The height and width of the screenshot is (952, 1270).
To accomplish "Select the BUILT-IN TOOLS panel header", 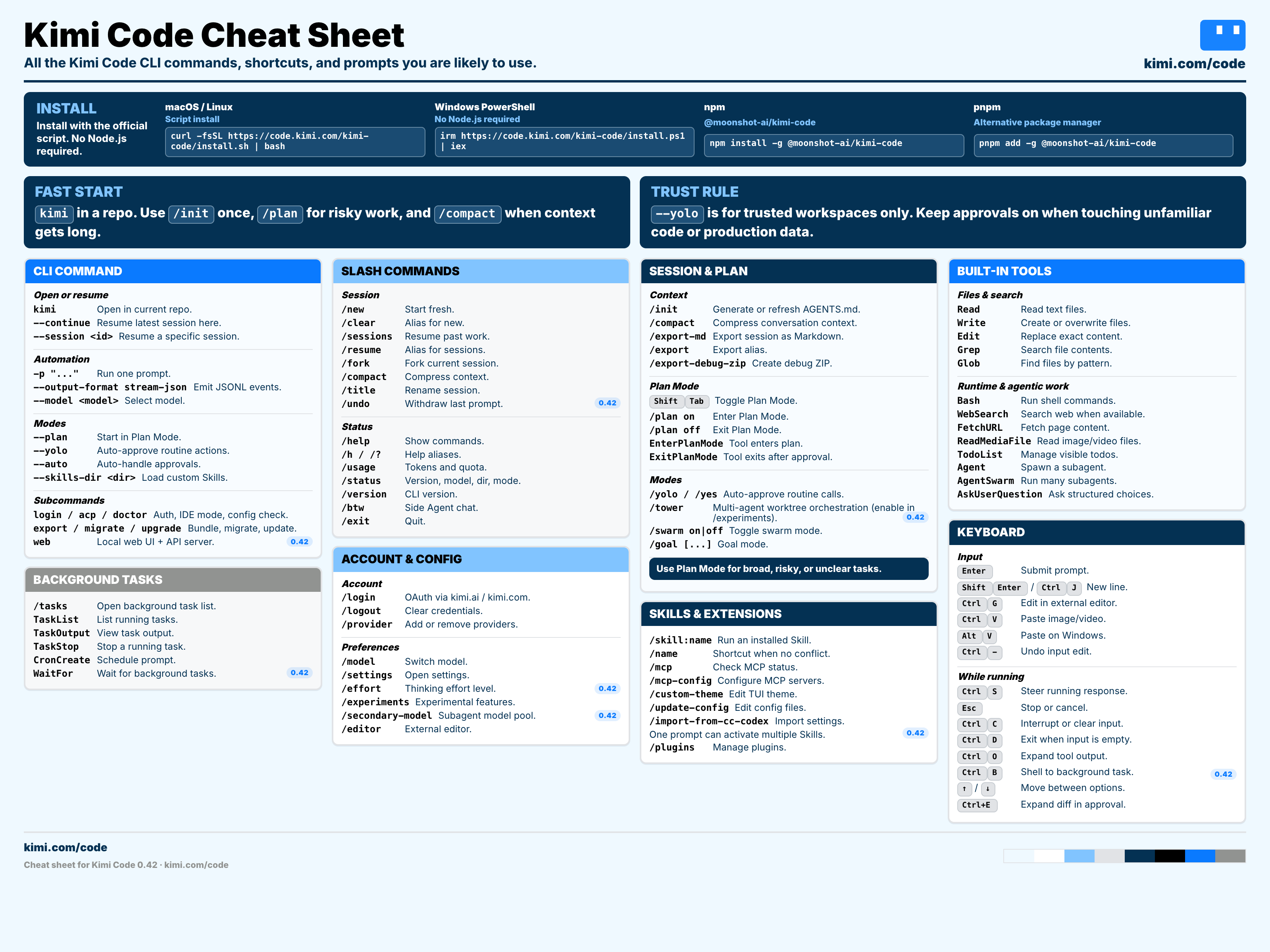I will tap(1097, 271).
